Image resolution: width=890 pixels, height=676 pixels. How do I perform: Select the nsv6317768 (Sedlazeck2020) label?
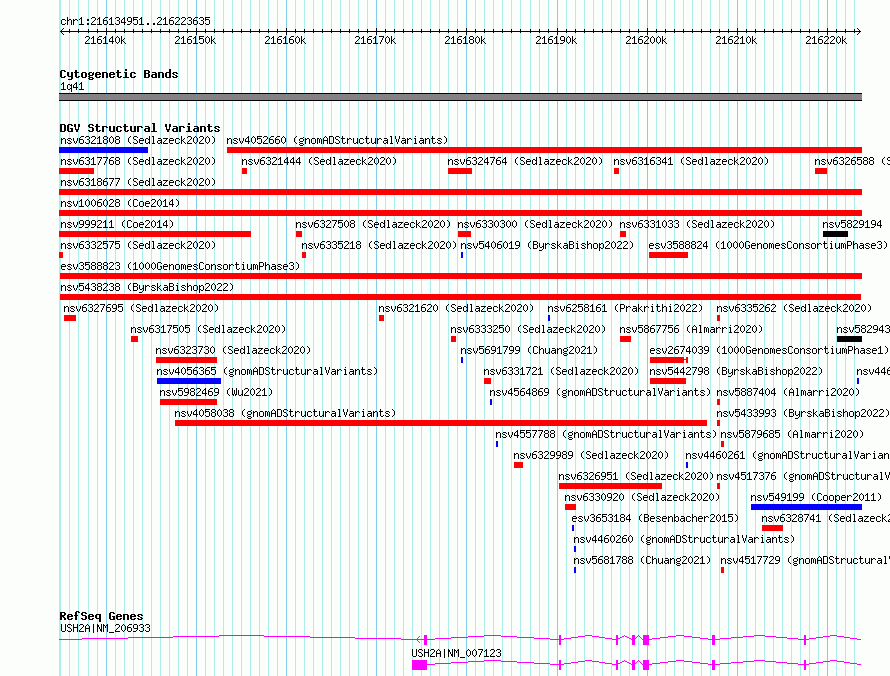tap(138, 161)
